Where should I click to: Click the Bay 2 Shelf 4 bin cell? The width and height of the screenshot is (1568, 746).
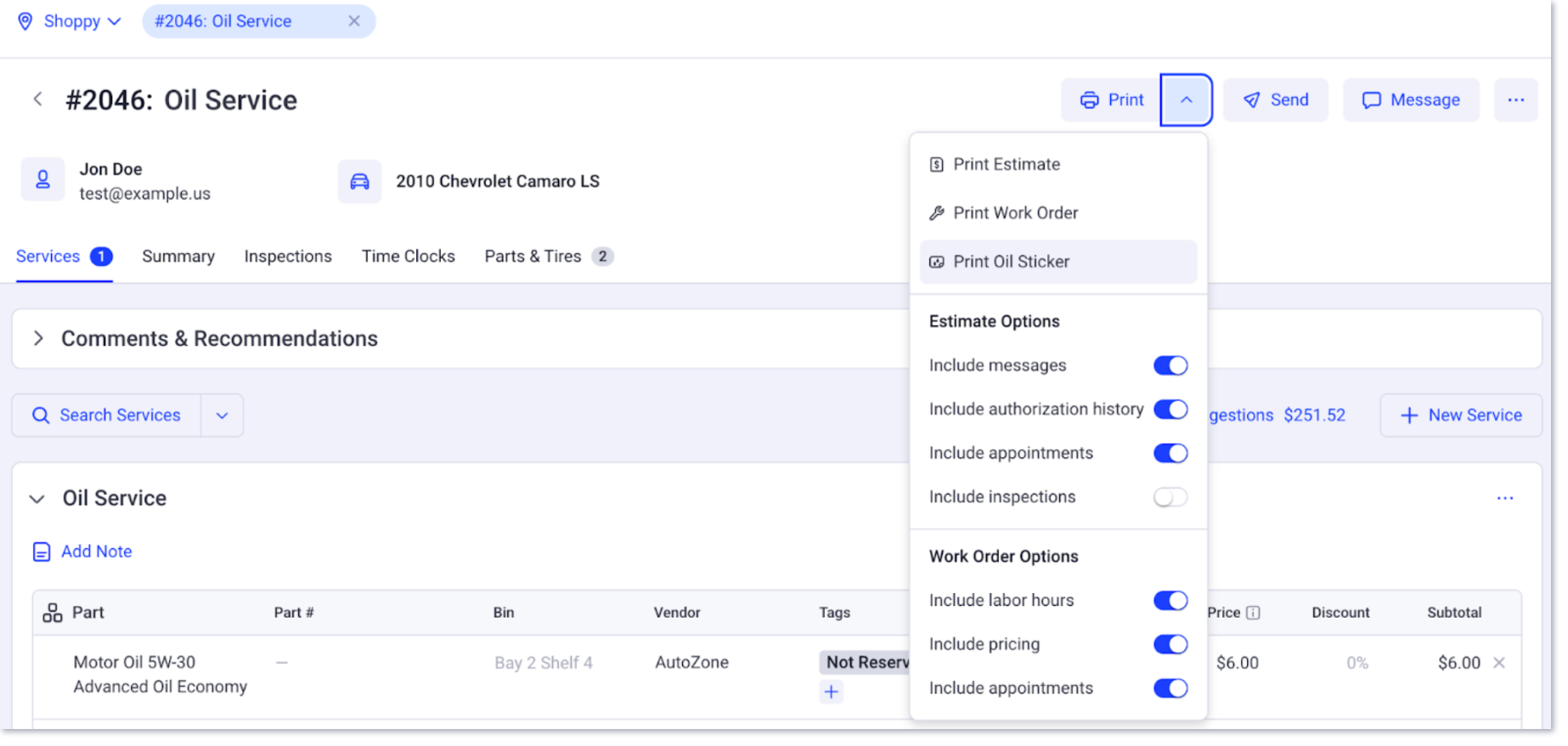544,663
